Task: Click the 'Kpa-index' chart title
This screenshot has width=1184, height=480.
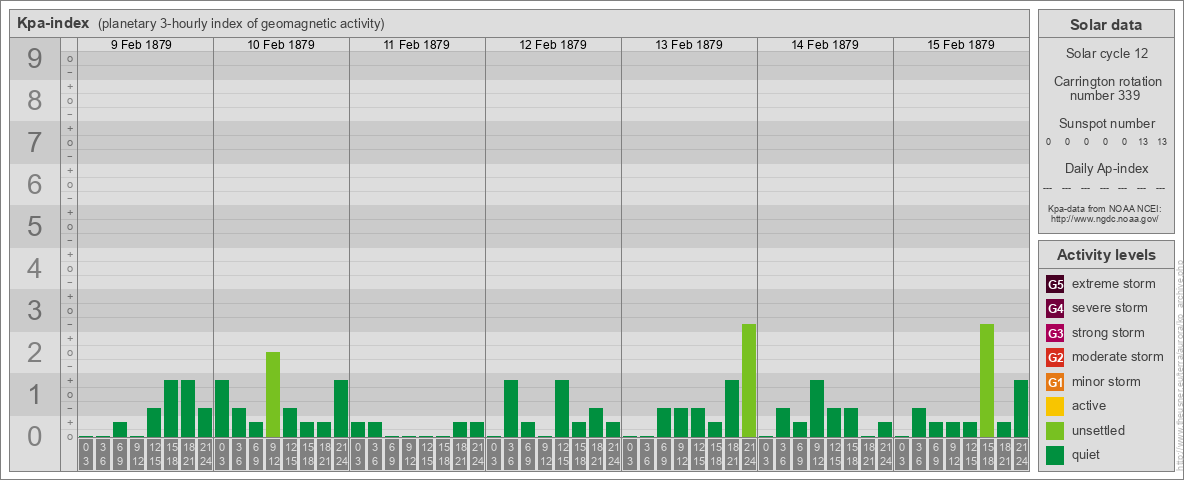Action: pos(53,23)
